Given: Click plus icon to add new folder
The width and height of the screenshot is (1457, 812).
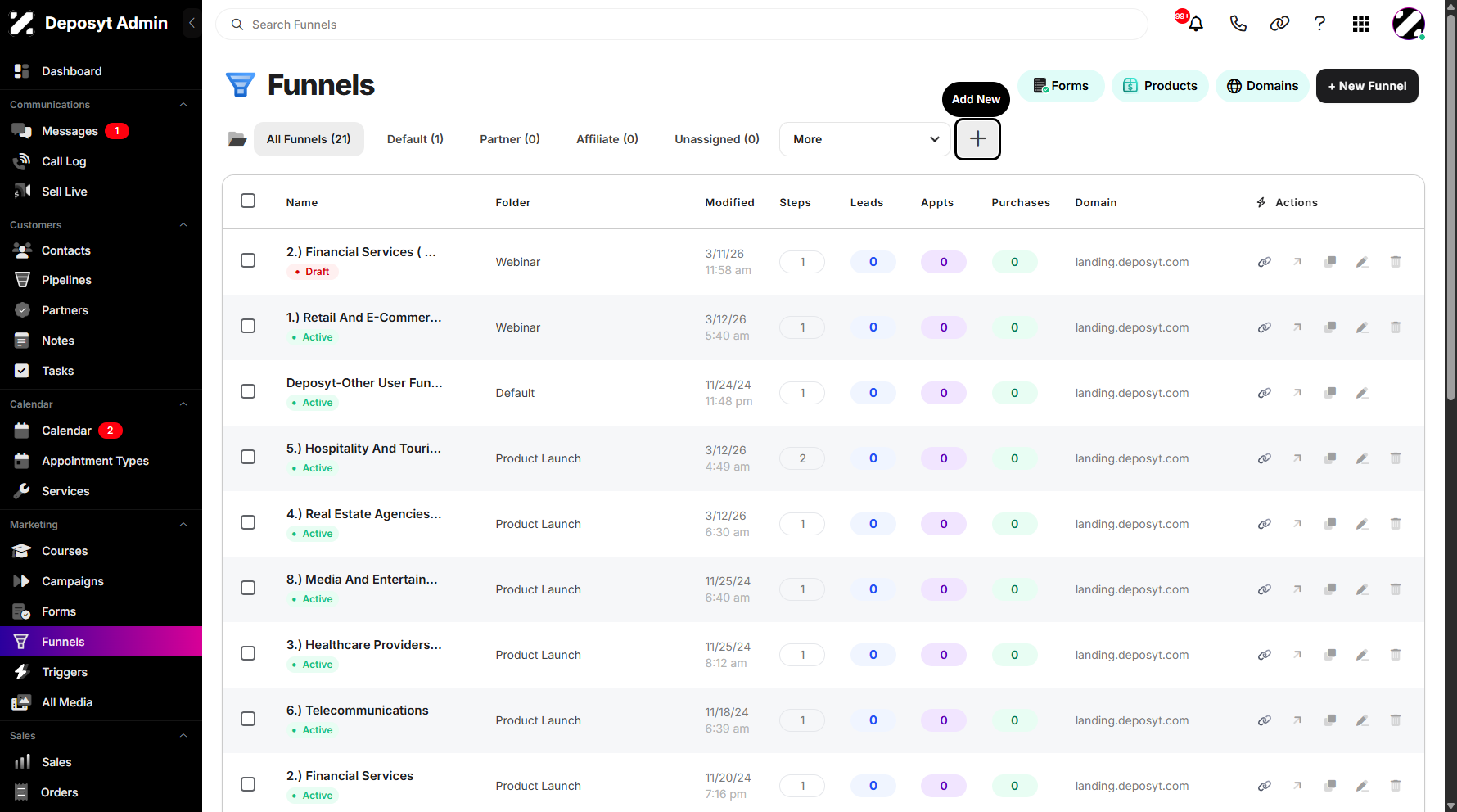Looking at the screenshot, I should pos(977,139).
